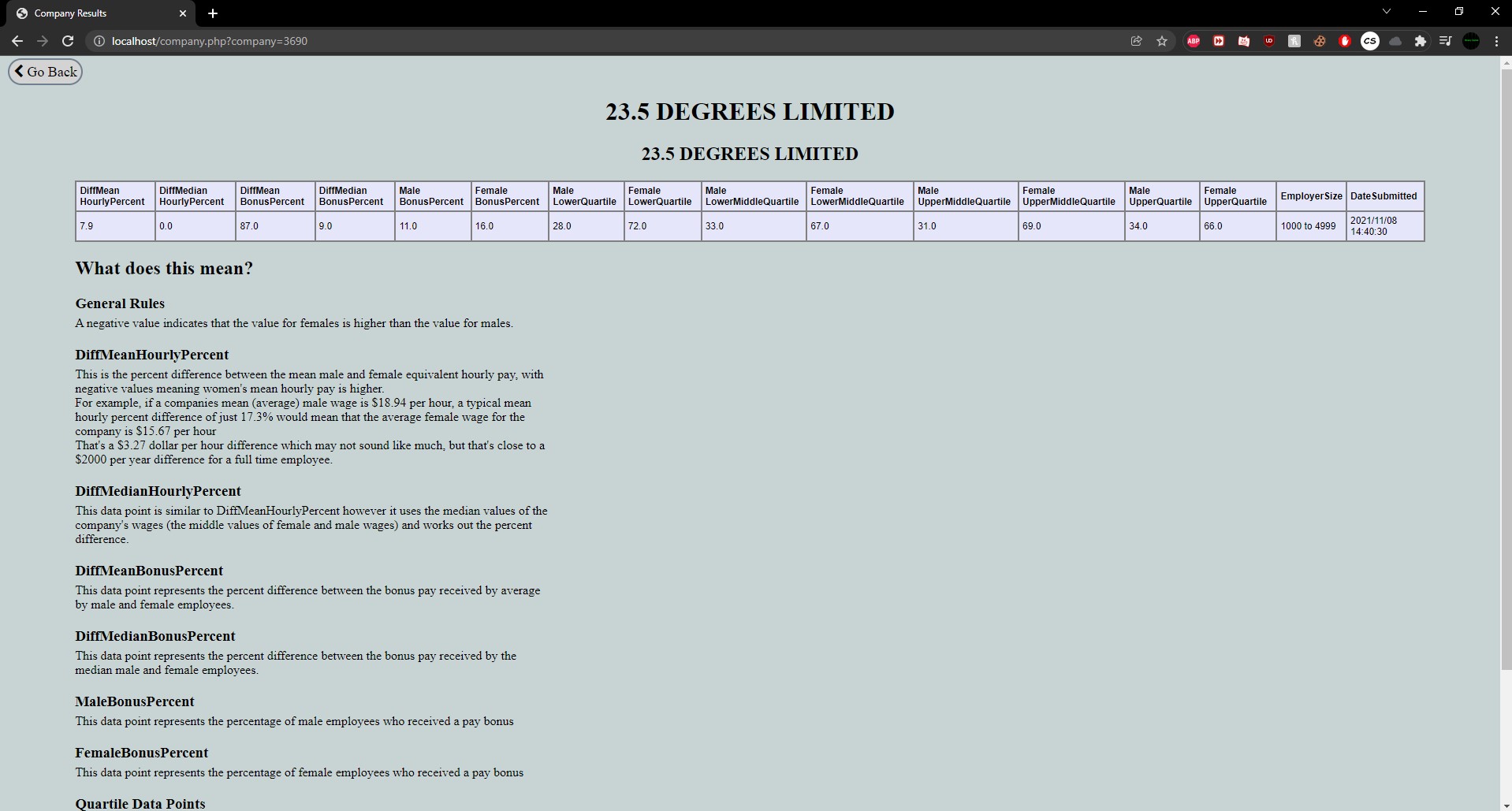Screen dimensions: 1512x811
Task: Click the Male LowerQuartile column header
Action: click(x=586, y=196)
